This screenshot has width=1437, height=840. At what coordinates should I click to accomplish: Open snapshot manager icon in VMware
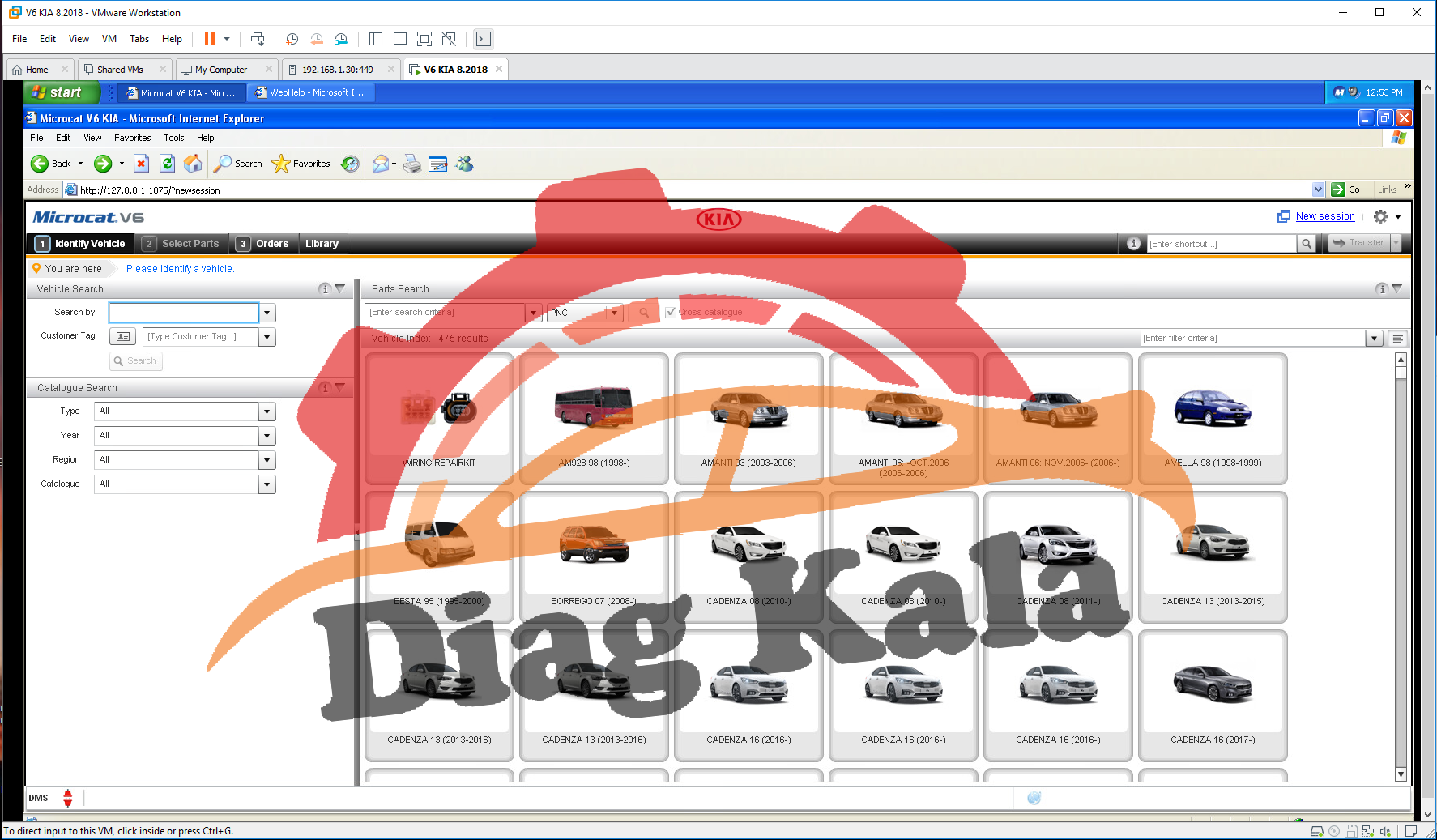point(341,39)
